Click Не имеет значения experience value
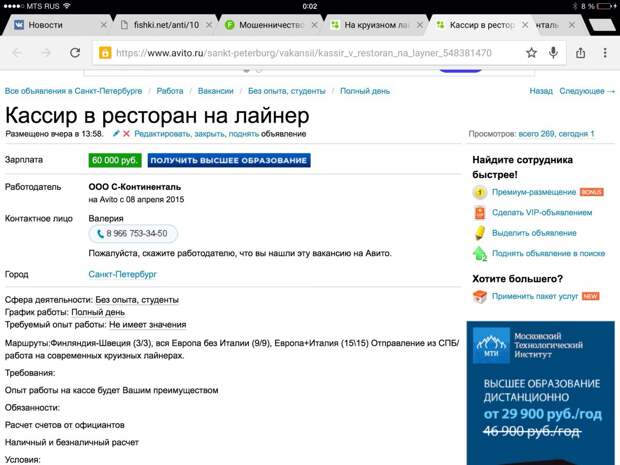 coord(147,325)
